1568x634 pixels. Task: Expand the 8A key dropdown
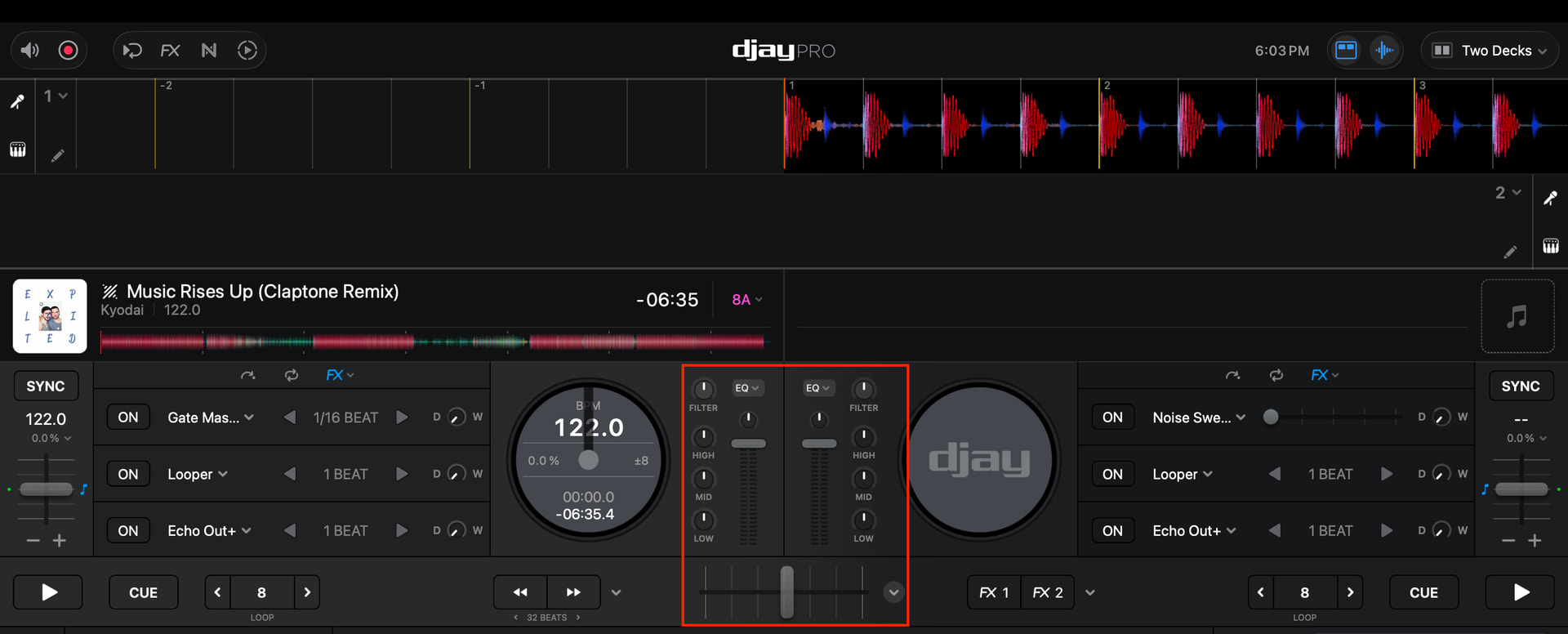(x=746, y=300)
